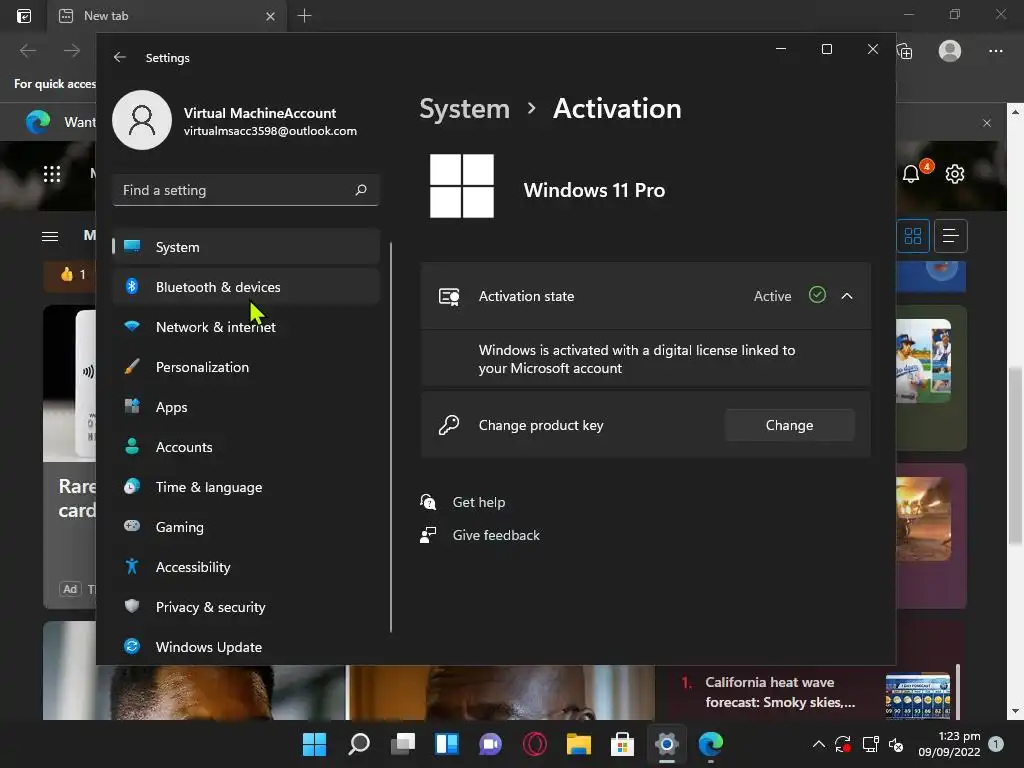Screen dimensions: 1024x768
Task: Click the search magnifier in Find a setting
Action: pos(360,190)
